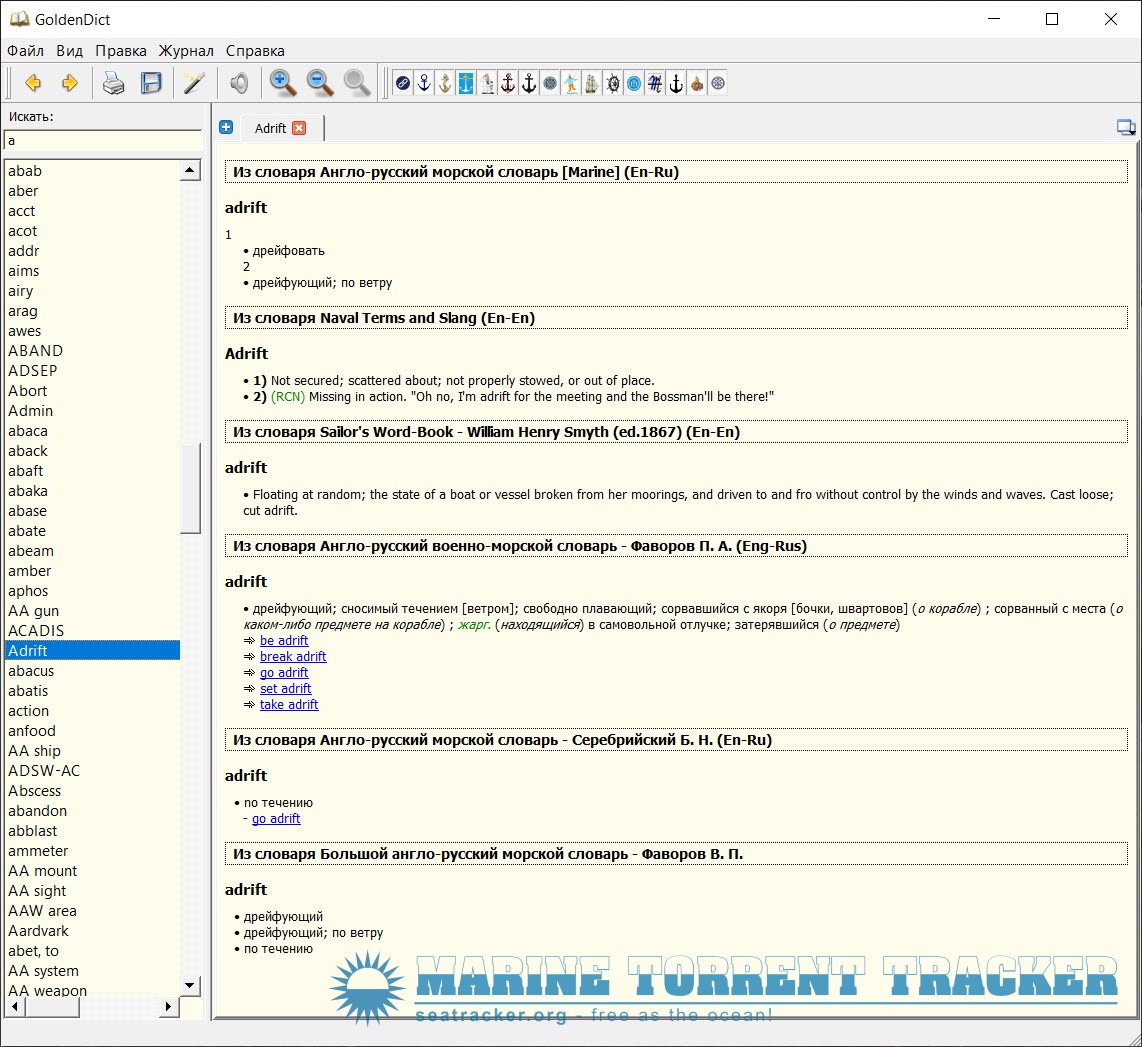Follow the 'be adrift' link
The image size is (1142, 1047).
coord(284,640)
